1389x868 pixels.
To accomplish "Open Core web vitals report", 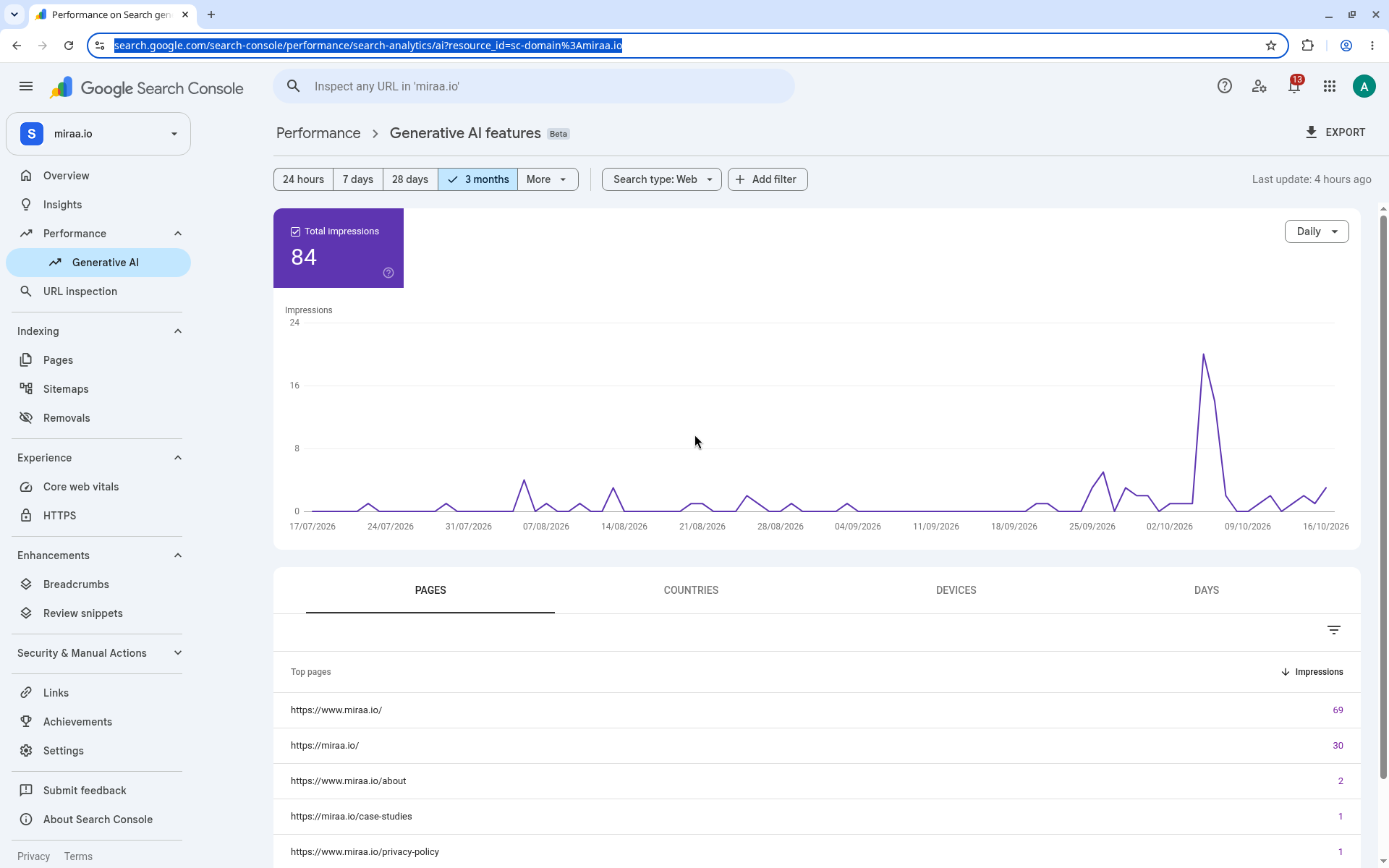I will pos(98,487).
